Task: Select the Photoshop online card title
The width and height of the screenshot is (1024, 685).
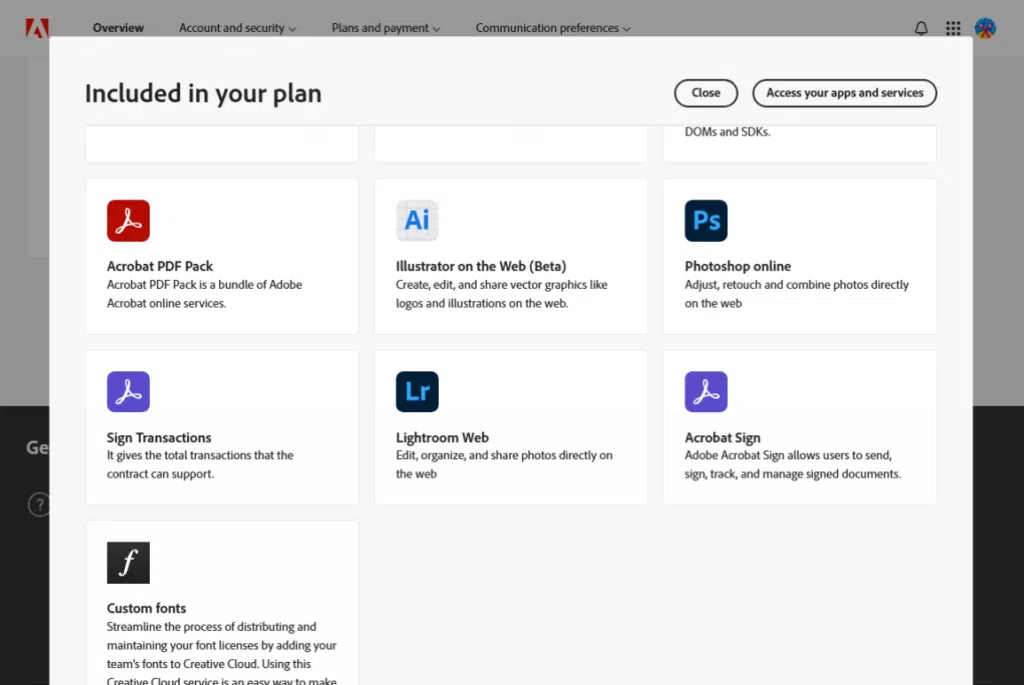Action: tap(737, 266)
